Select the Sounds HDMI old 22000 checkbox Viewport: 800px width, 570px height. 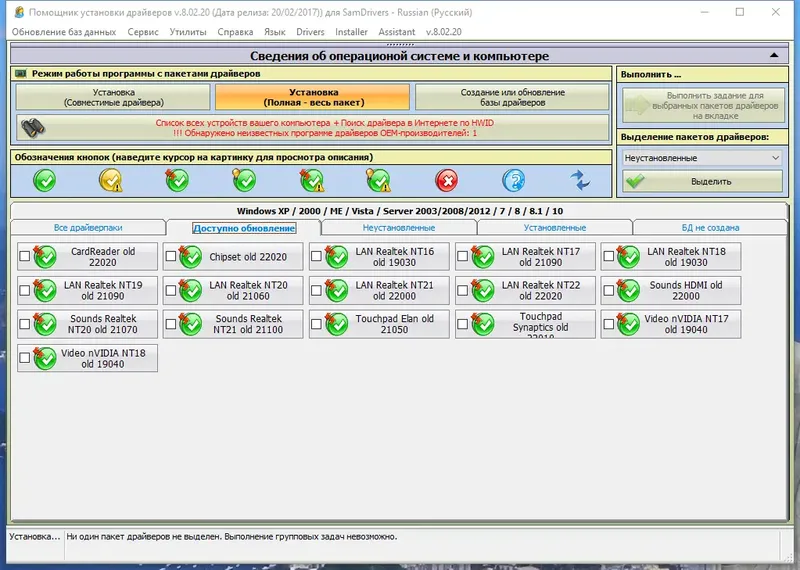[x=608, y=290]
